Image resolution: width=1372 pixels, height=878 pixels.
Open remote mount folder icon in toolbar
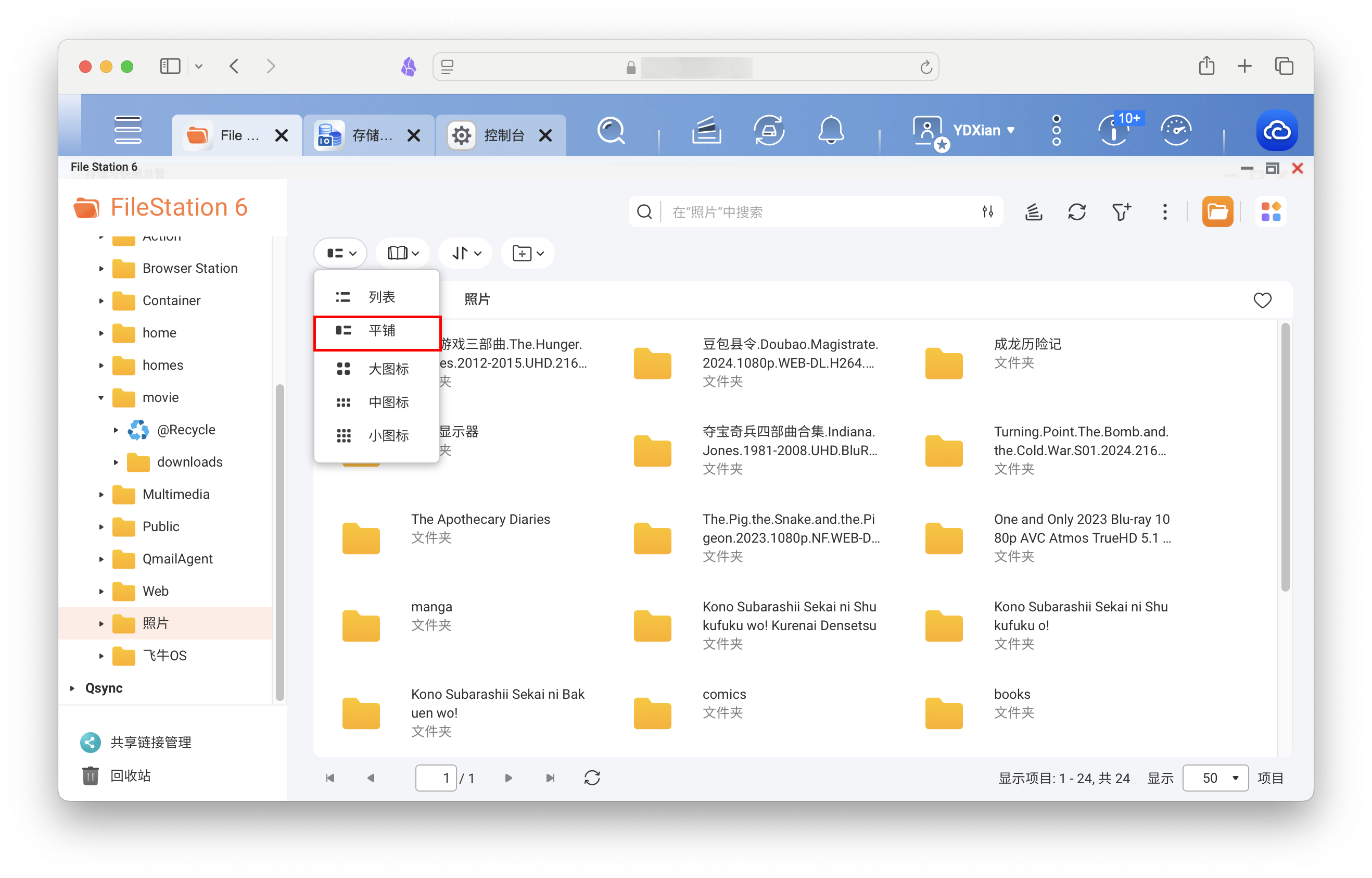[1217, 212]
